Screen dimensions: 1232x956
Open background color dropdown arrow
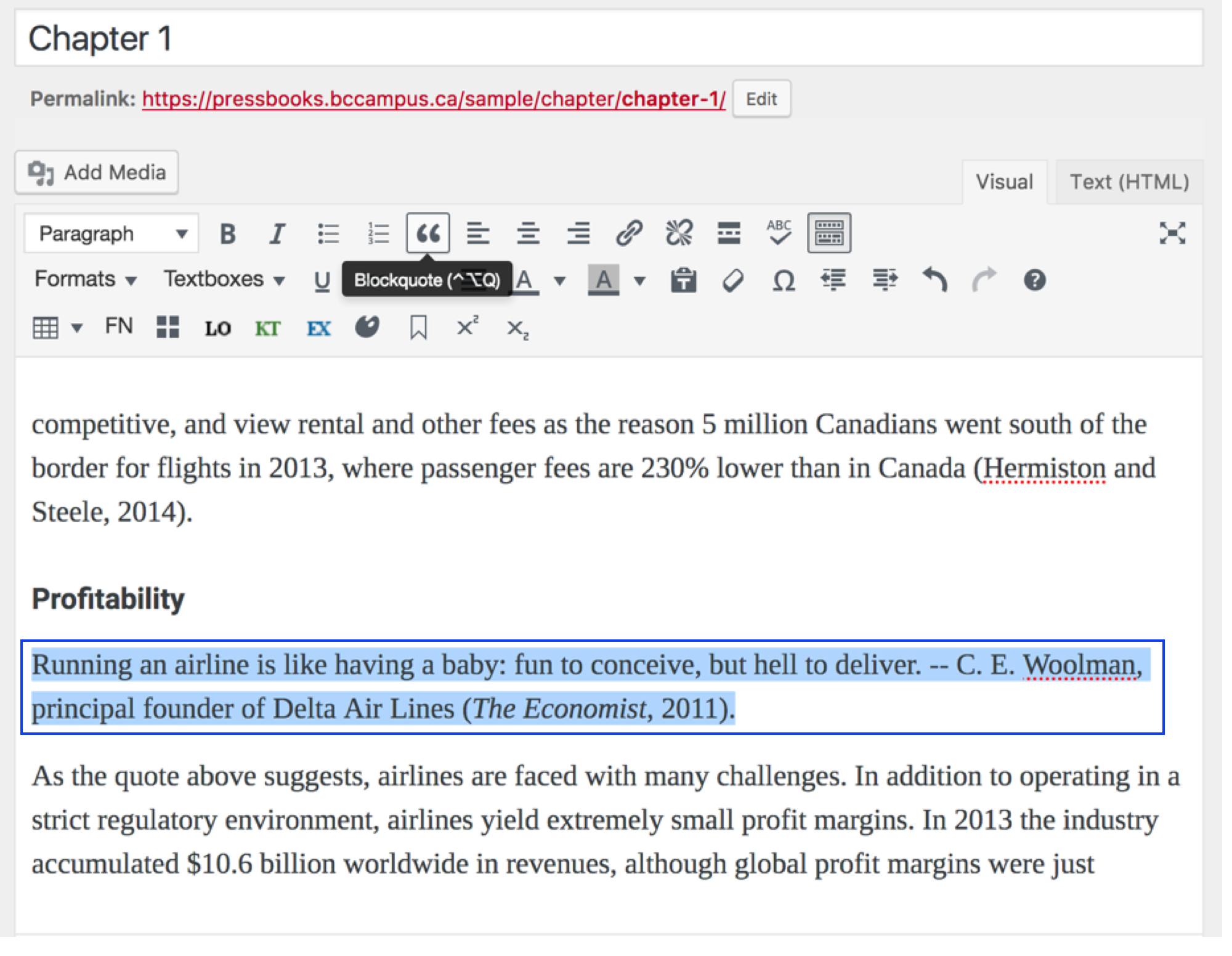[639, 281]
